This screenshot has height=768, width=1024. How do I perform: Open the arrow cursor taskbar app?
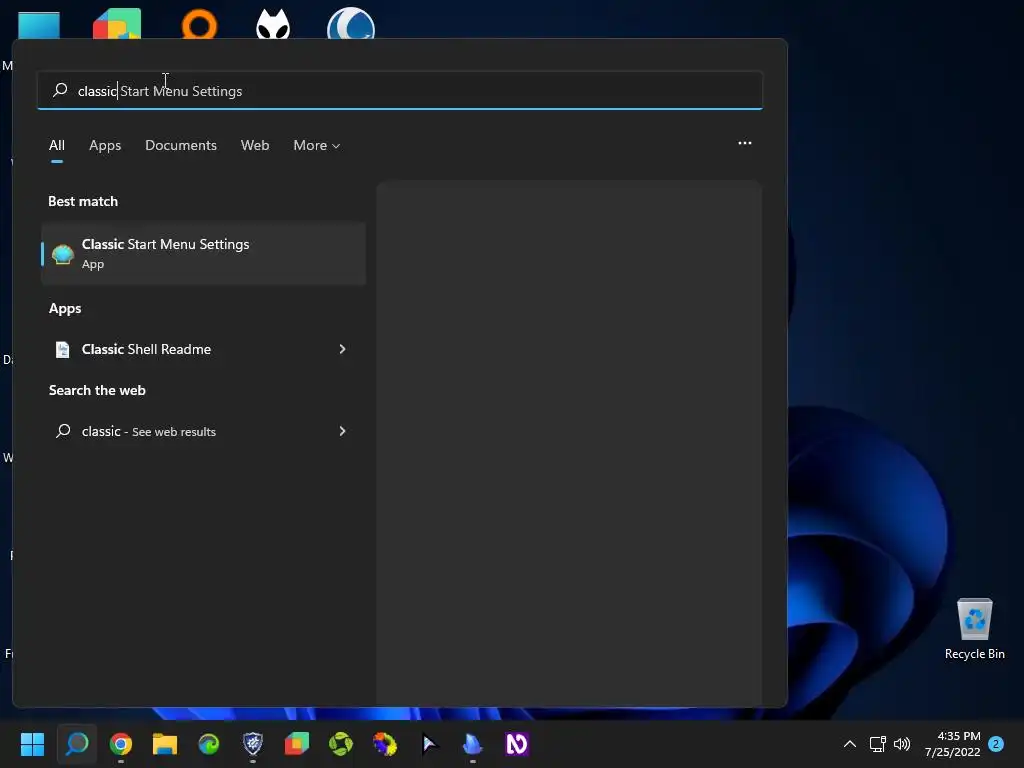tap(429, 744)
